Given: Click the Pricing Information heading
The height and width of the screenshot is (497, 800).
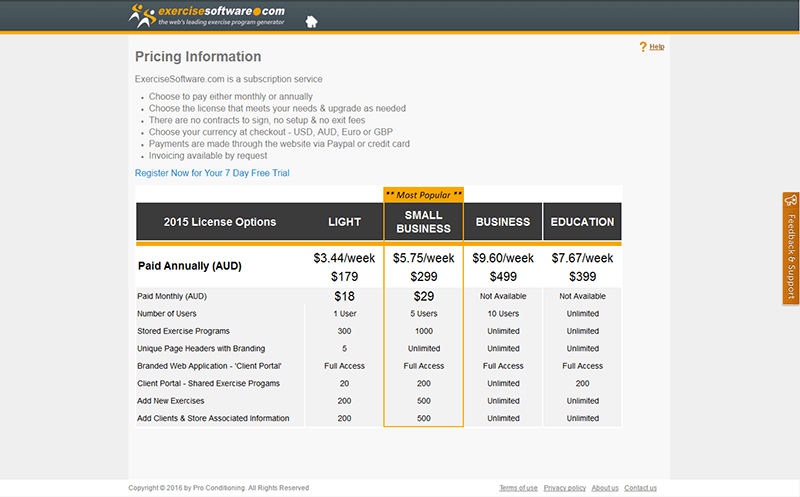Looking at the screenshot, I should [198, 57].
